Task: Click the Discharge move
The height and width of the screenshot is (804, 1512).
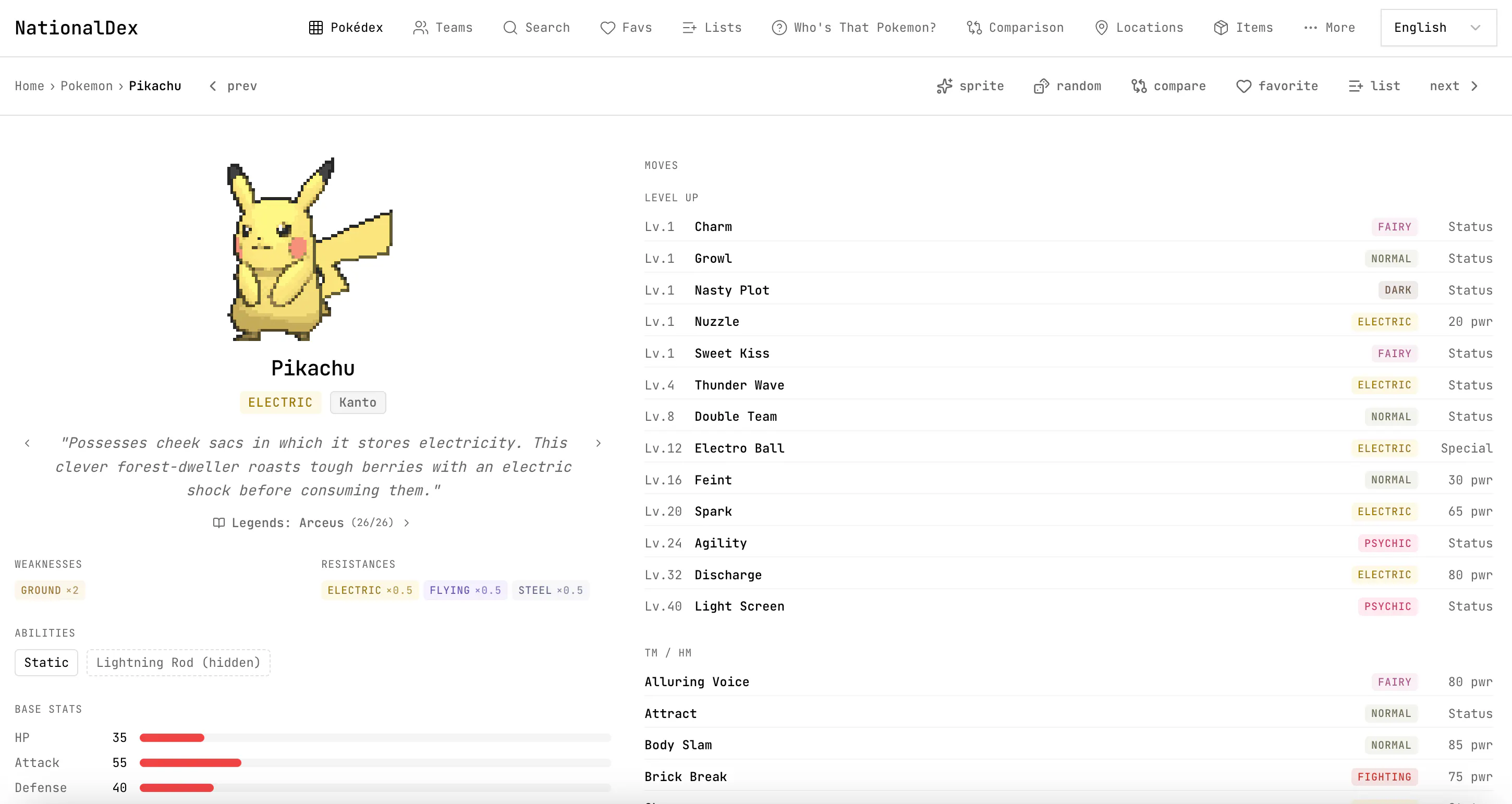Action: [x=728, y=575]
